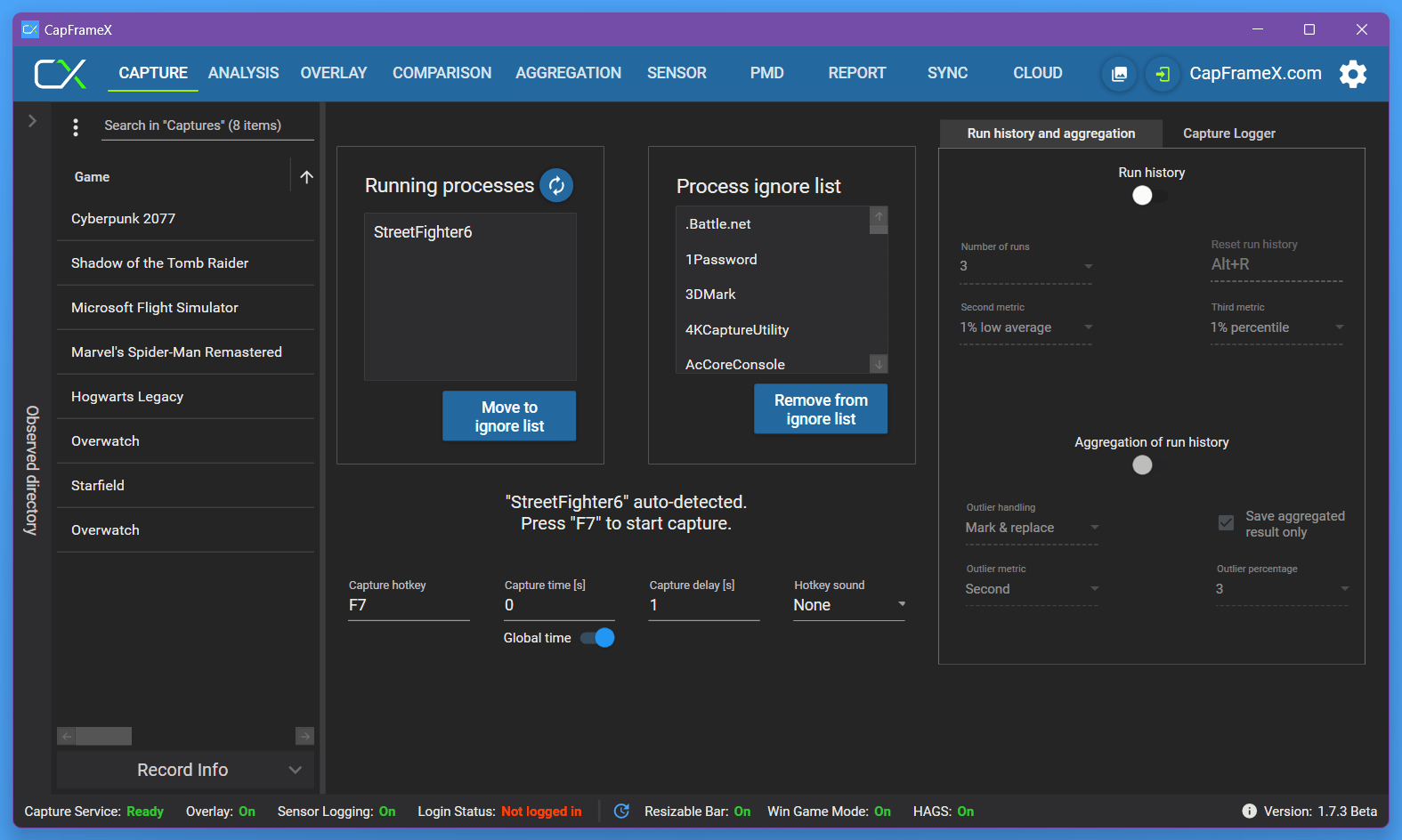The height and width of the screenshot is (840, 1402).
Task: Expand the Record Info panel
Action: tap(185, 770)
